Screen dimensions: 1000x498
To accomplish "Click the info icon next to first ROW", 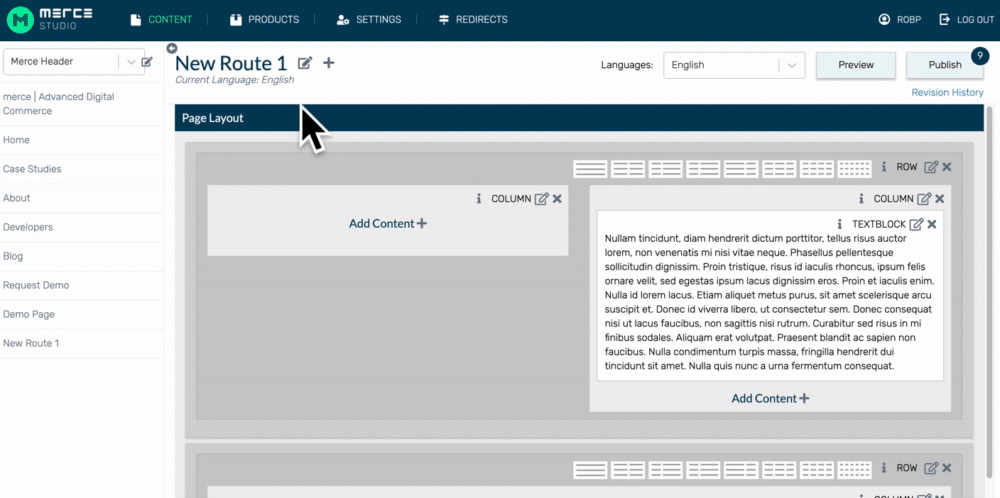I will point(883,167).
